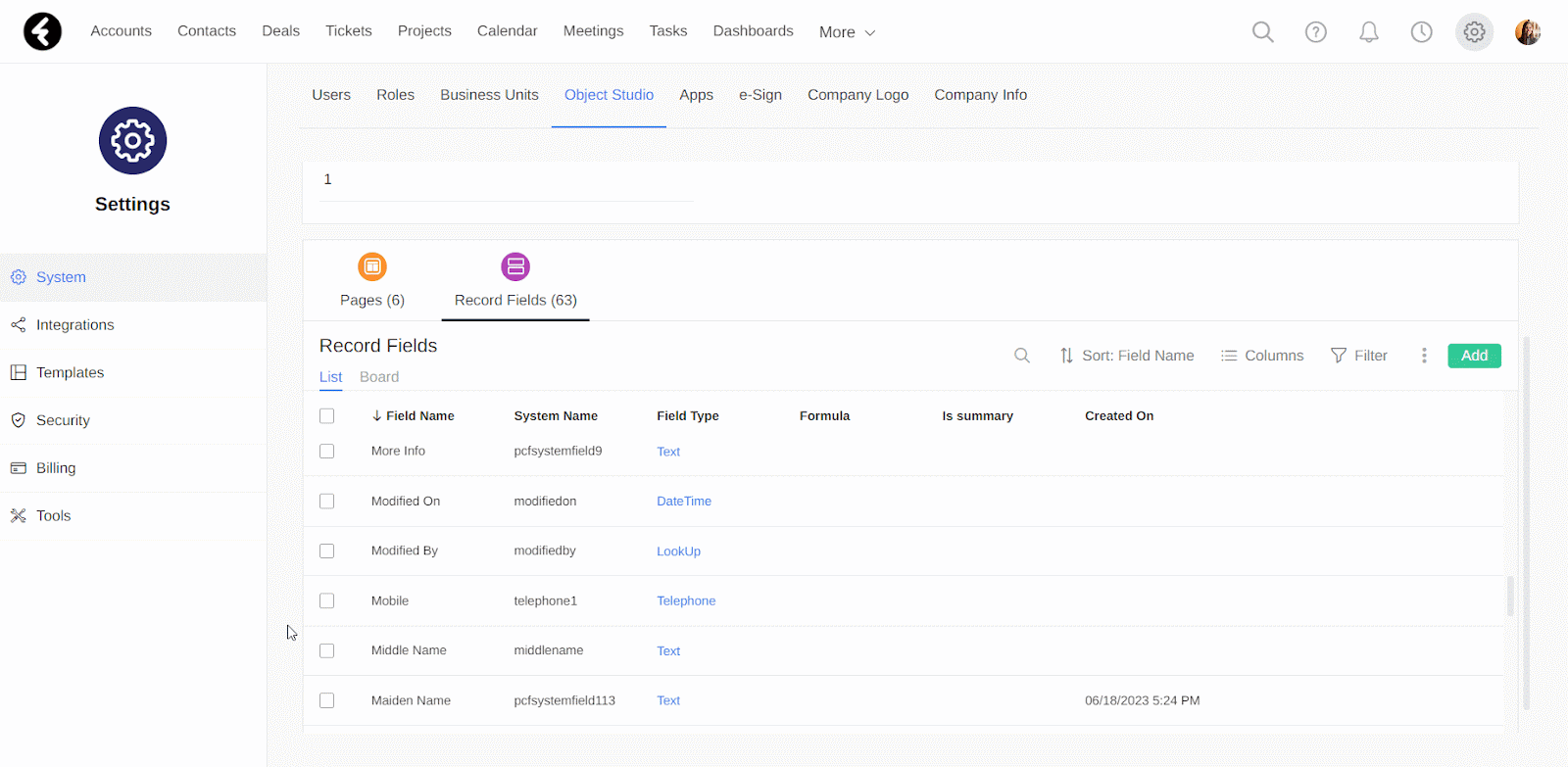Open the Deals menu item
This screenshot has height=767, width=1568.
click(281, 31)
